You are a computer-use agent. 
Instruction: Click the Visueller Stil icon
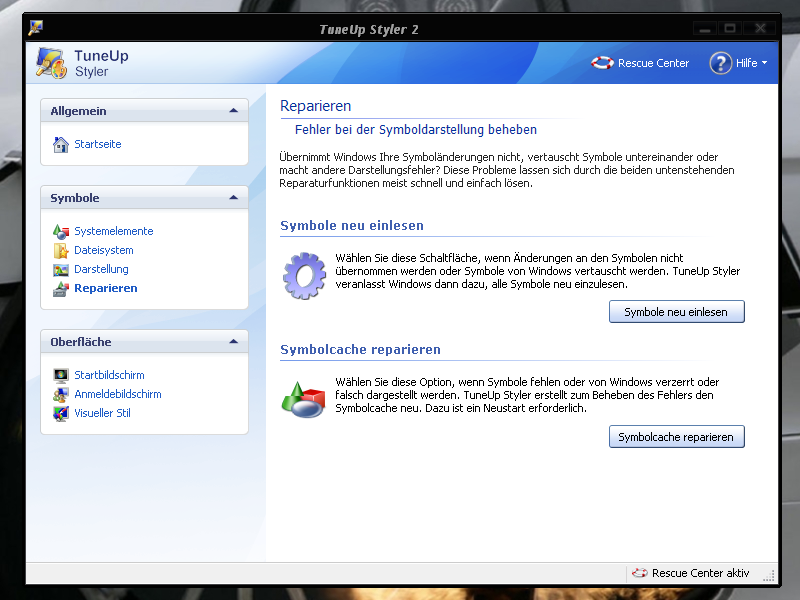pos(61,413)
